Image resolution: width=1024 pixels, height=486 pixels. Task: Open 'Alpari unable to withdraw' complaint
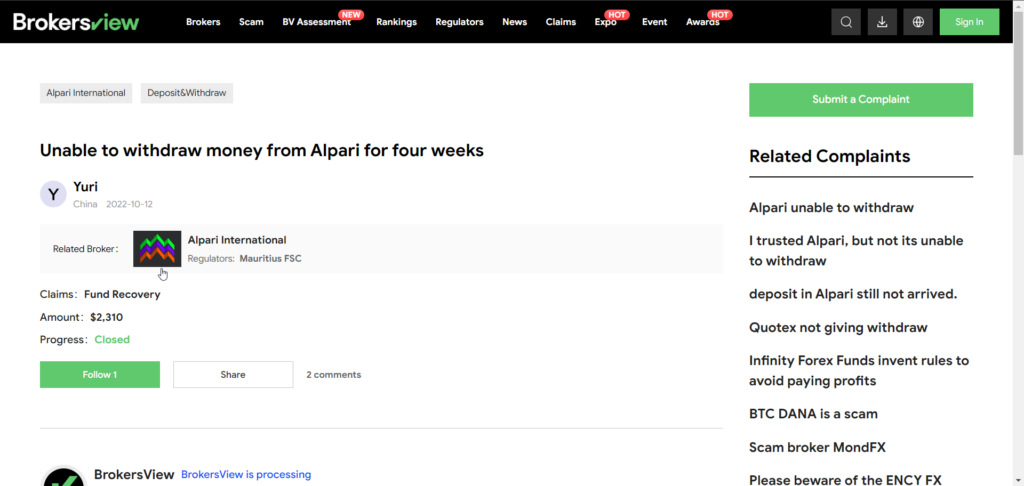pos(831,208)
